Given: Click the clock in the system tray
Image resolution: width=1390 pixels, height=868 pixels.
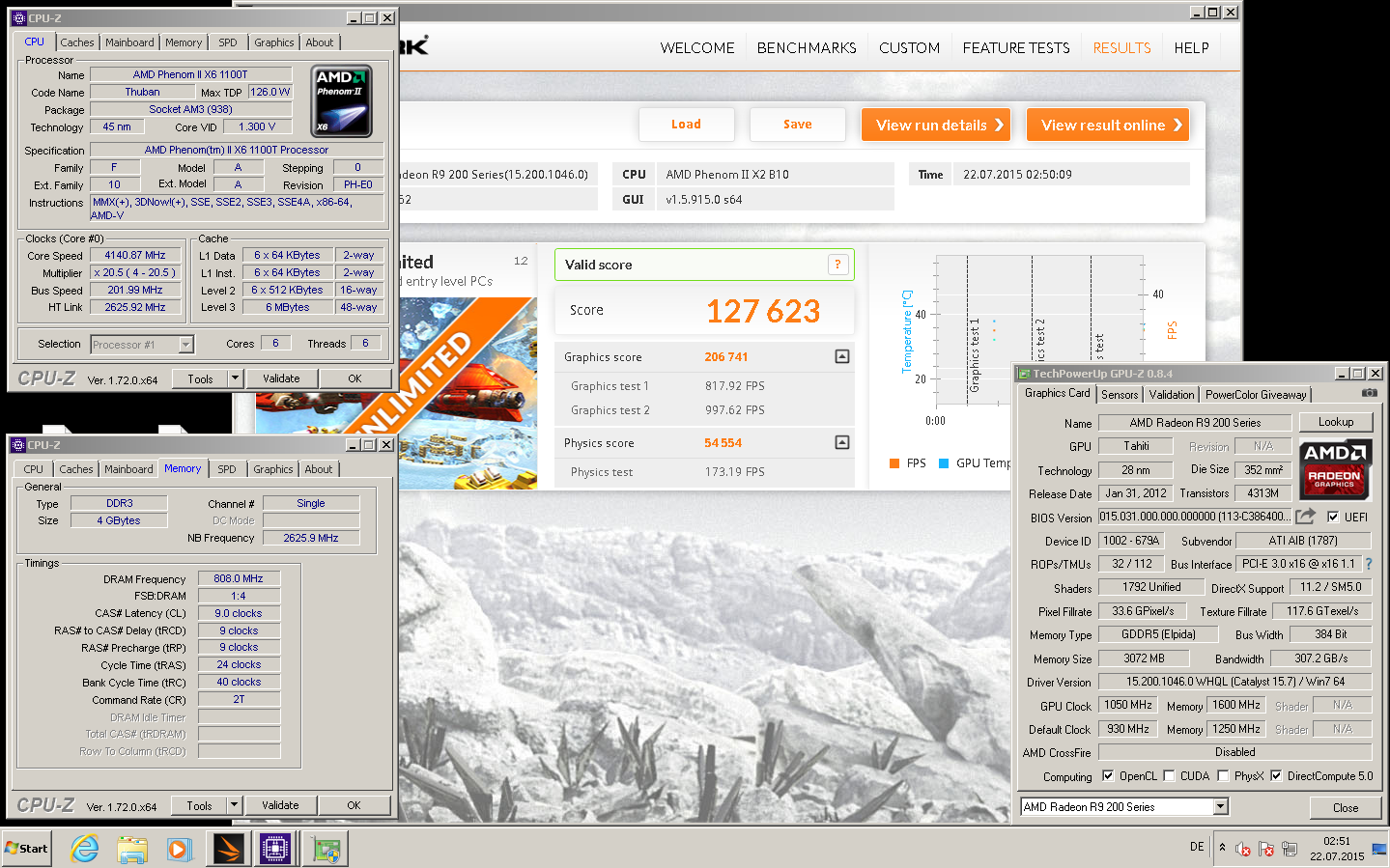Looking at the screenshot, I should point(1337,849).
